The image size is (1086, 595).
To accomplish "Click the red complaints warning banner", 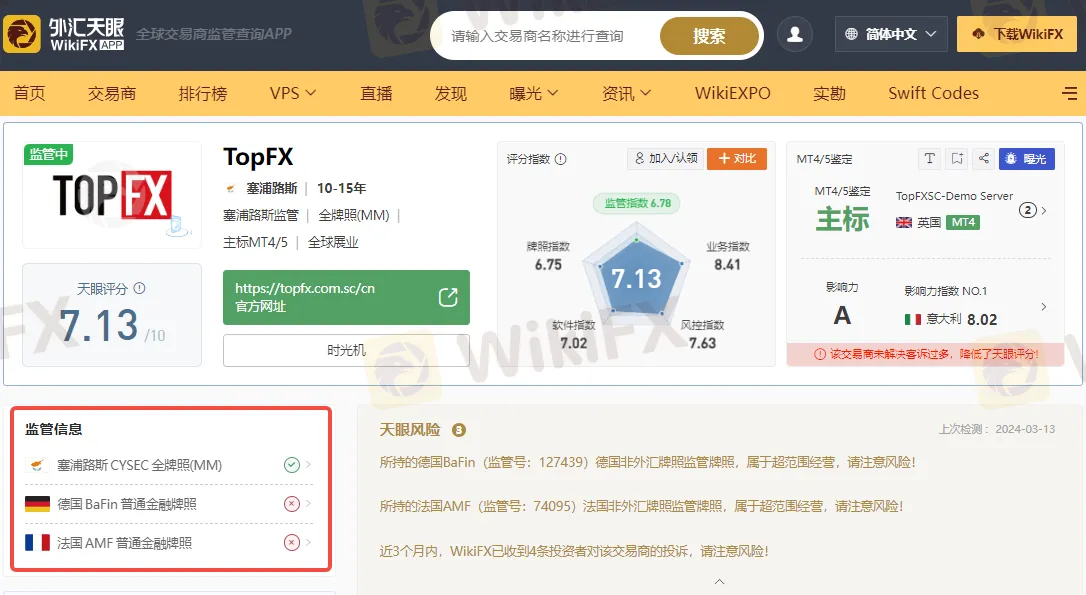I will click(925, 354).
